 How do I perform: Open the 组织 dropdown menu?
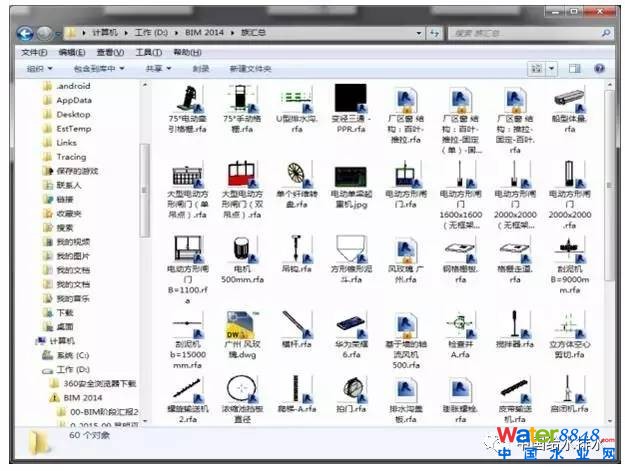[x=40, y=69]
